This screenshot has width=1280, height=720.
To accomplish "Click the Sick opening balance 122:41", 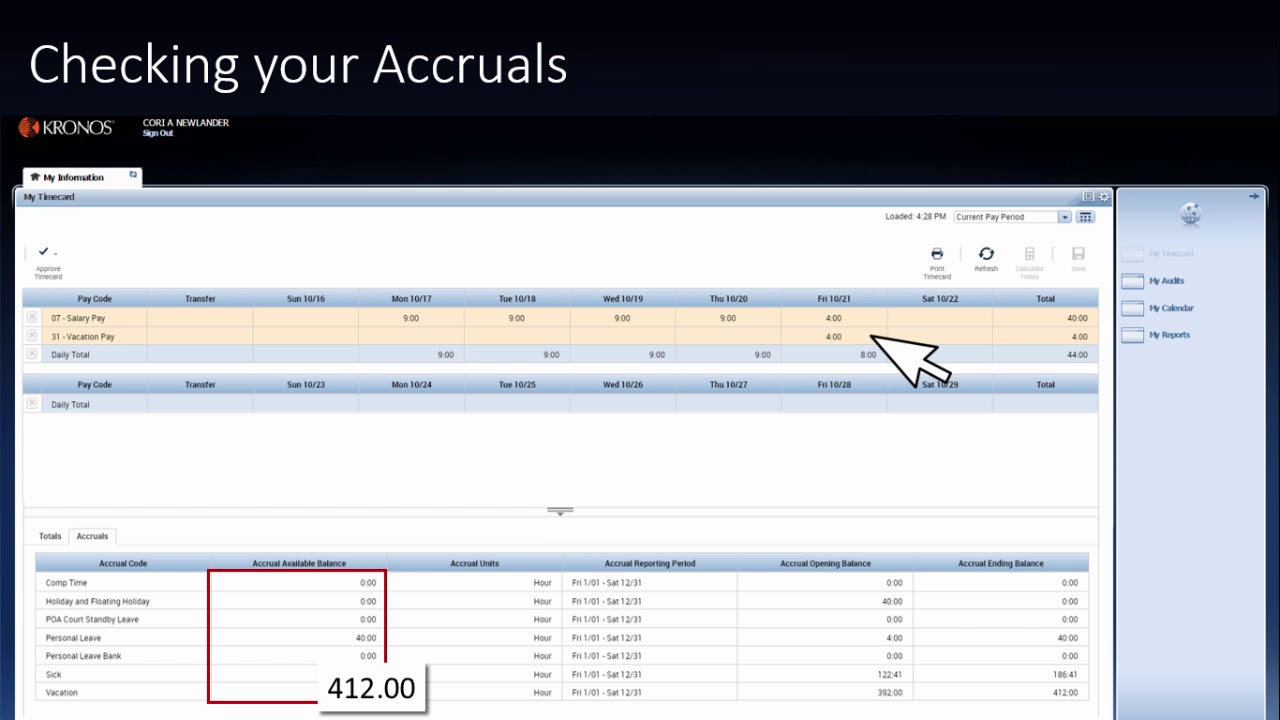I will pyautogui.click(x=889, y=674).
